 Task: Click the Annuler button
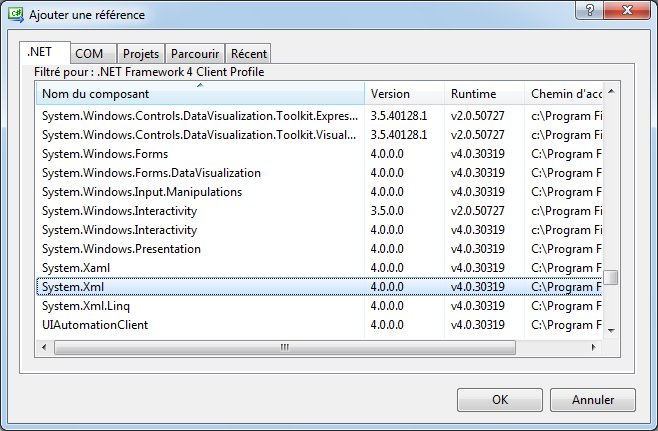tap(593, 400)
